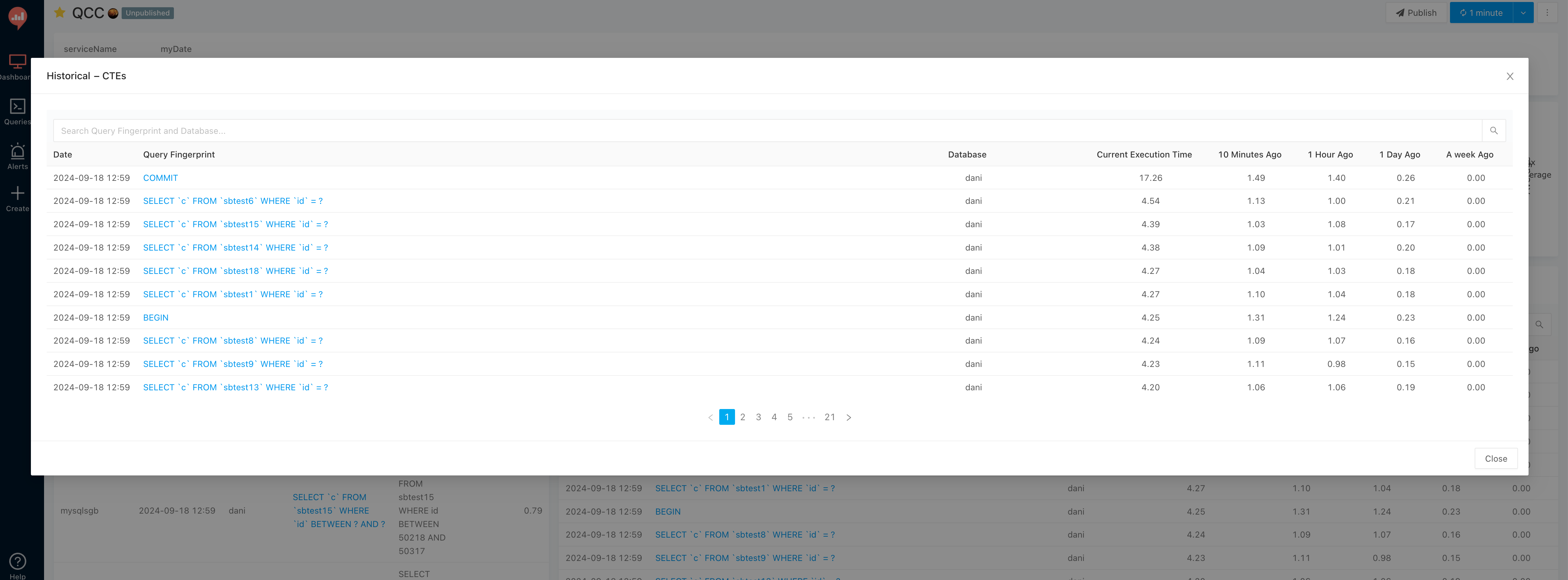This screenshot has width=1568, height=580.
Task: Click the Publish button
Action: [1416, 12]
